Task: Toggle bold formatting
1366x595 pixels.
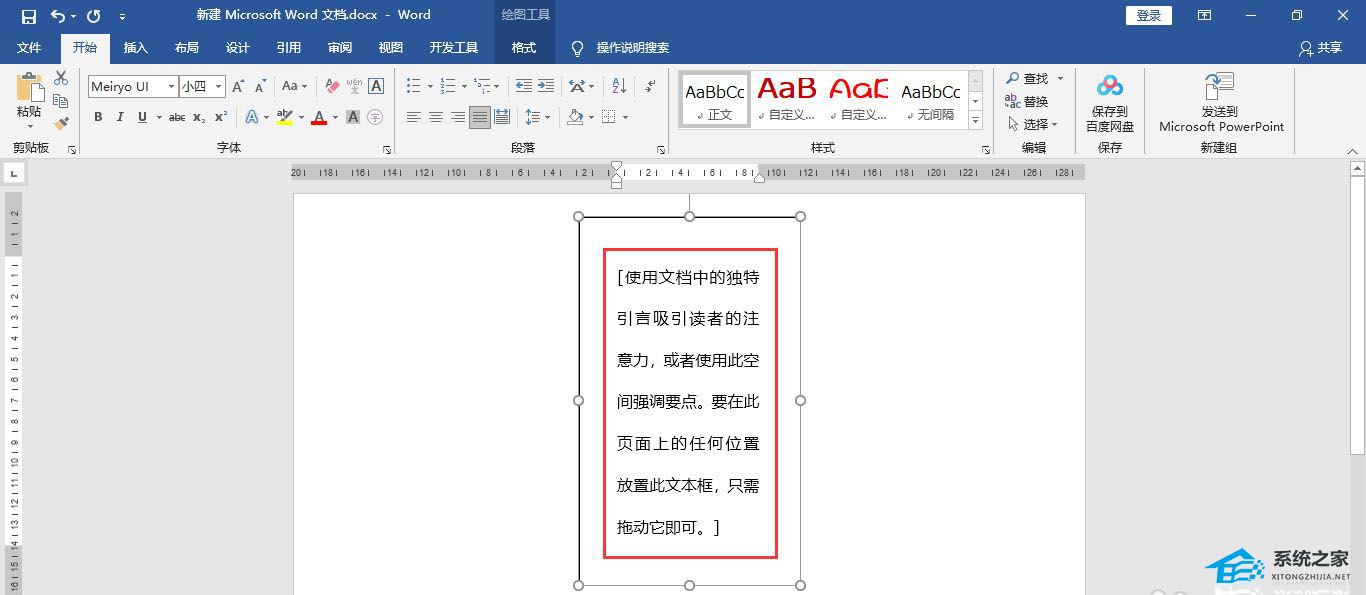Action: 98,117
